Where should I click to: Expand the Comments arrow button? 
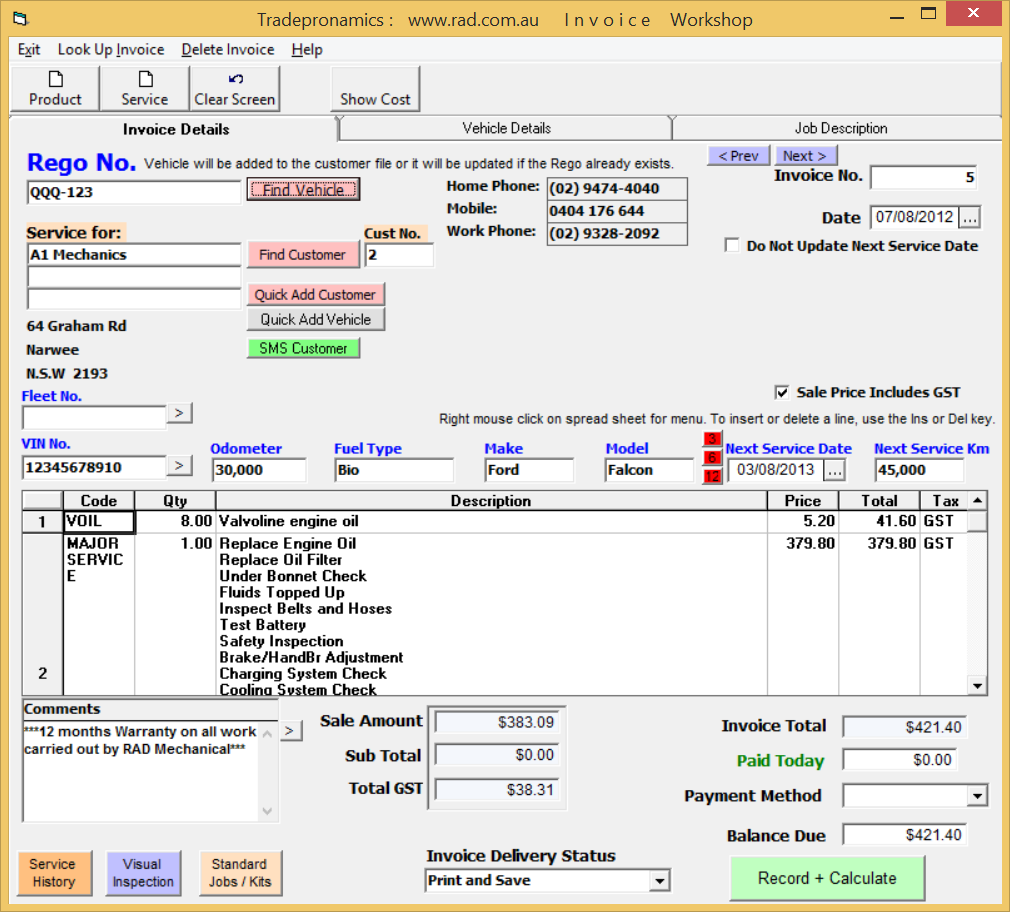290,731
